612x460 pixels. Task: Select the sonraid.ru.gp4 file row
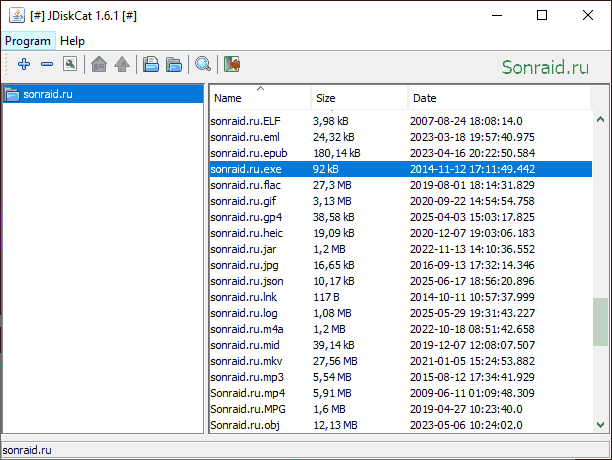pos(401,217)
